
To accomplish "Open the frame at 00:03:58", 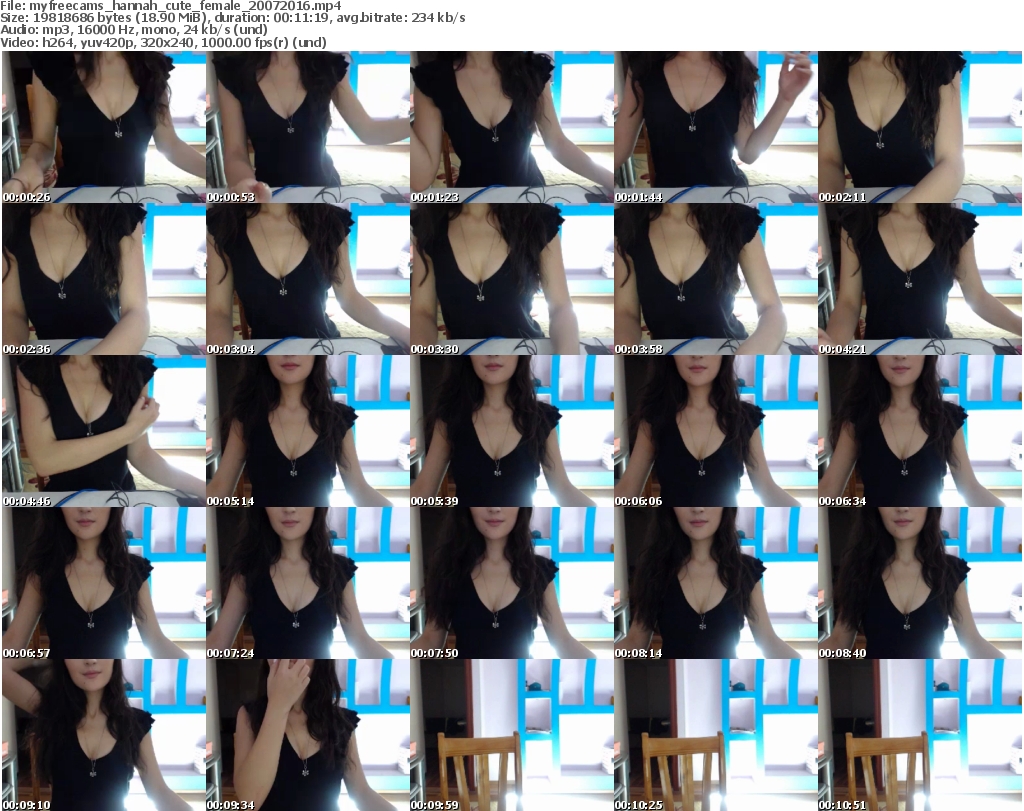I will click(x=716, y=279).
